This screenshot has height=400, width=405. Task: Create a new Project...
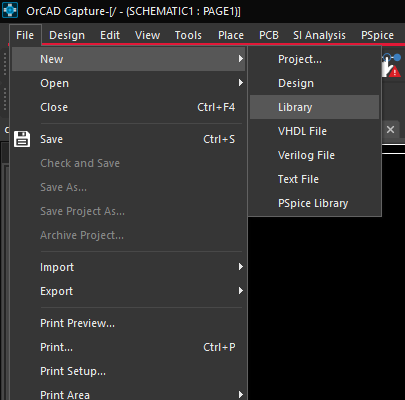pos(314,59)
